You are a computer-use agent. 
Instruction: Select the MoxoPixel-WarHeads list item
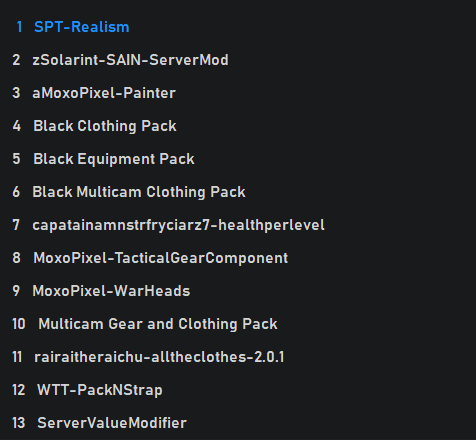[111, 291]
